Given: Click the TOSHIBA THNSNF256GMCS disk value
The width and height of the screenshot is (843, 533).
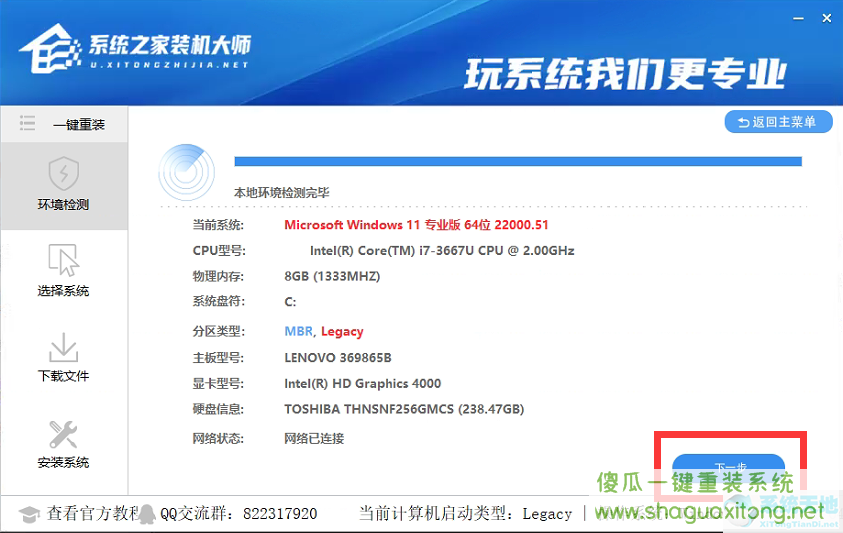Looking at the screenshot, I should pyautogui.click(x=404, y=409).
